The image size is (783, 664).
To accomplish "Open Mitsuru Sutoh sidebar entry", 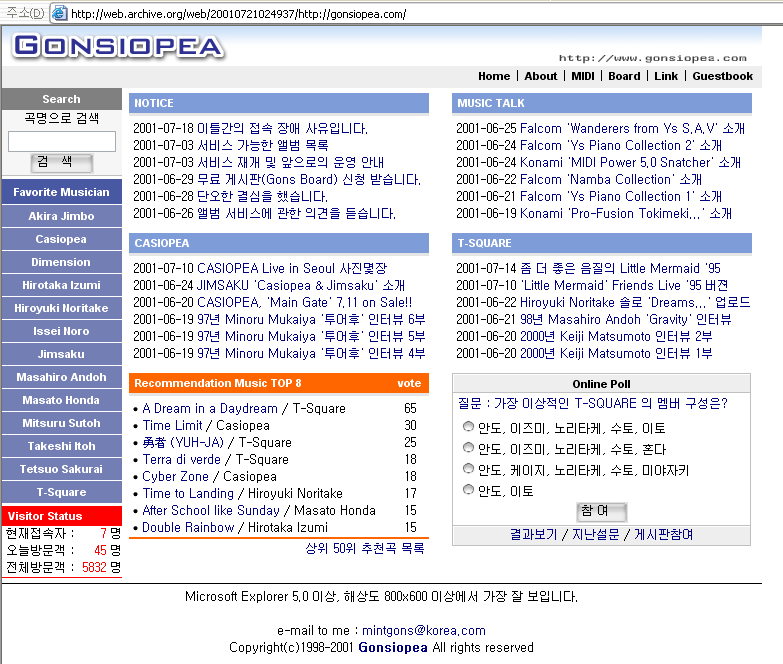I will coord(61,423).
